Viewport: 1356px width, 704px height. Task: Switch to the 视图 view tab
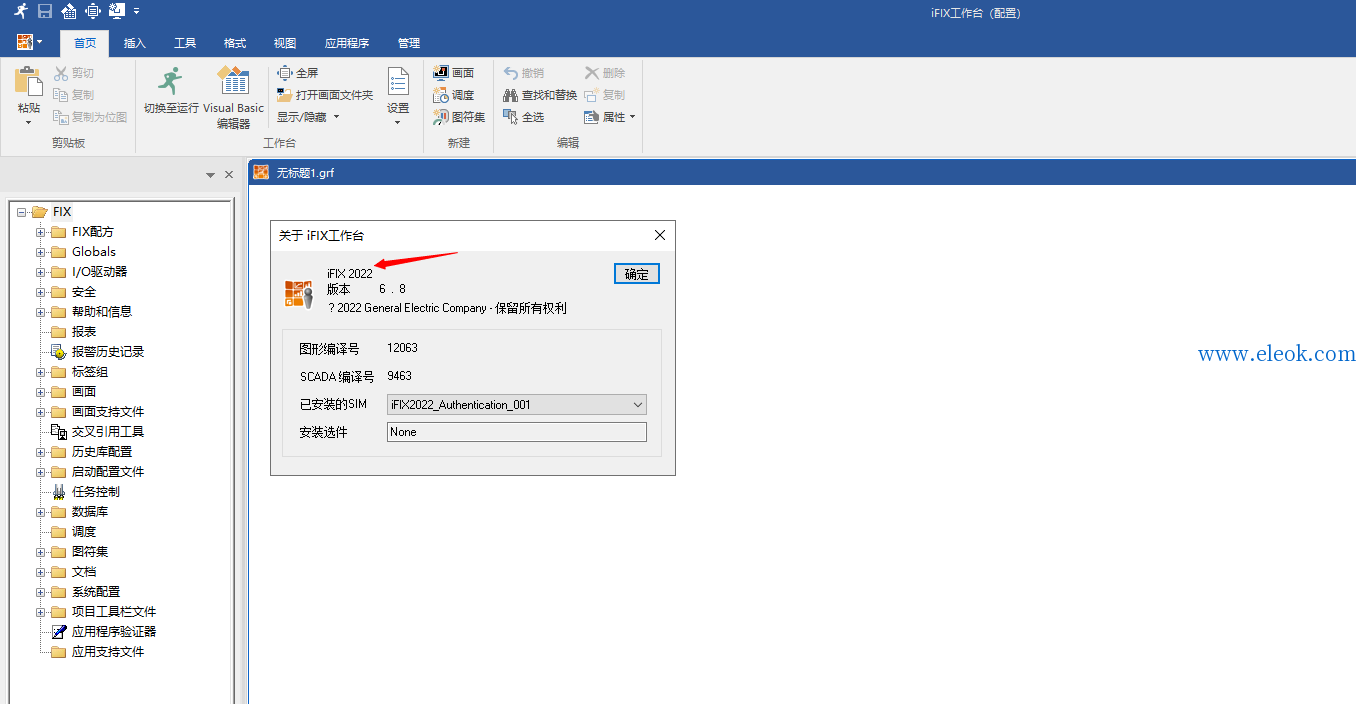point(285,43)
